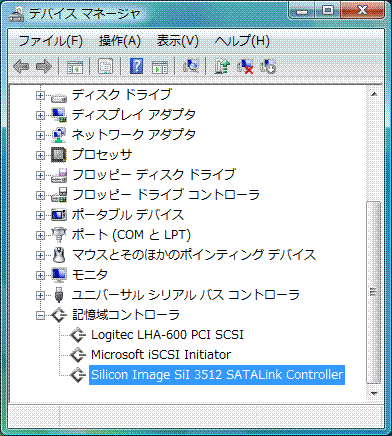The width and height of the screenshot is (392, 436).
Task: Click the 記憶域コントローラ category icon
Action: pyautogui.click(x=59, y=315)
